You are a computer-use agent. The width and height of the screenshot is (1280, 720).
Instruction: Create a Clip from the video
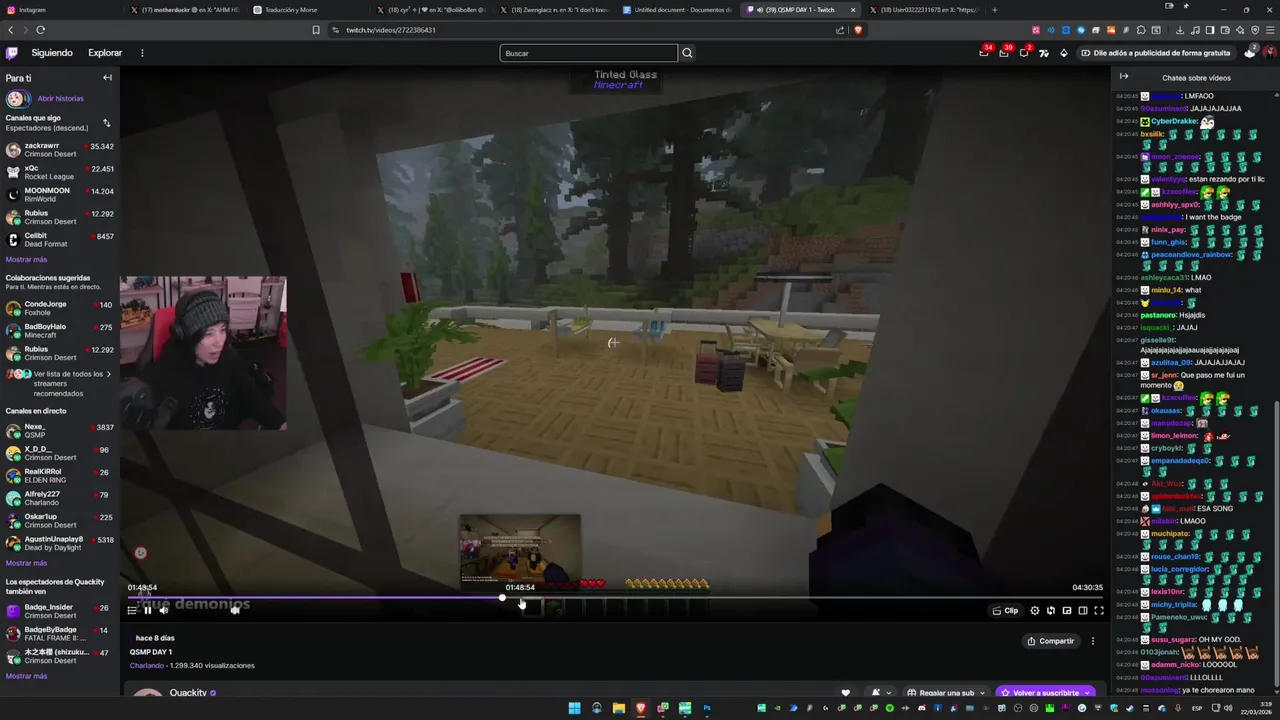pyautogui.click(x=1005, y=611)
